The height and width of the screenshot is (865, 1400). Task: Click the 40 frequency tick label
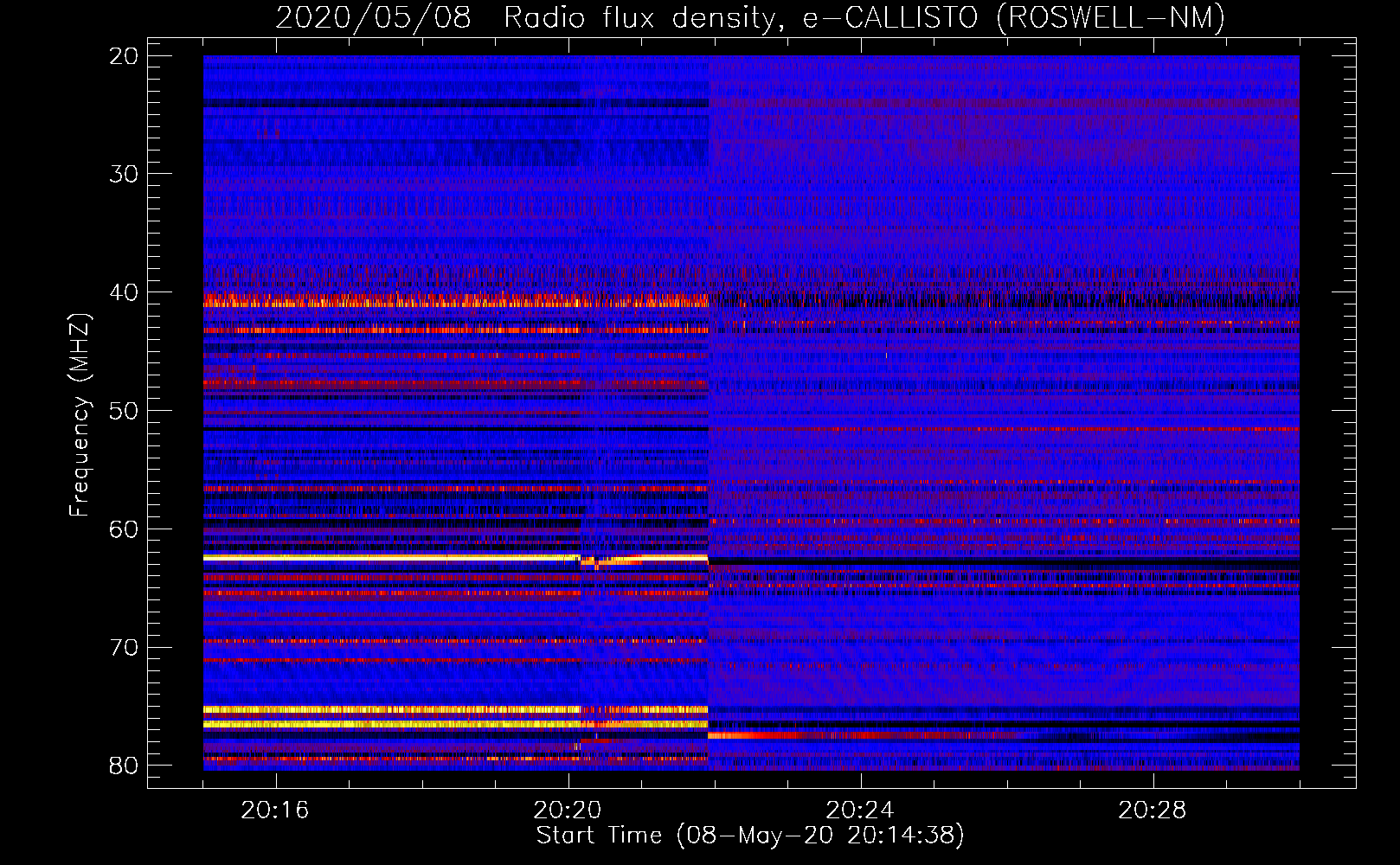pyautogui.click(x=124, y=292)
